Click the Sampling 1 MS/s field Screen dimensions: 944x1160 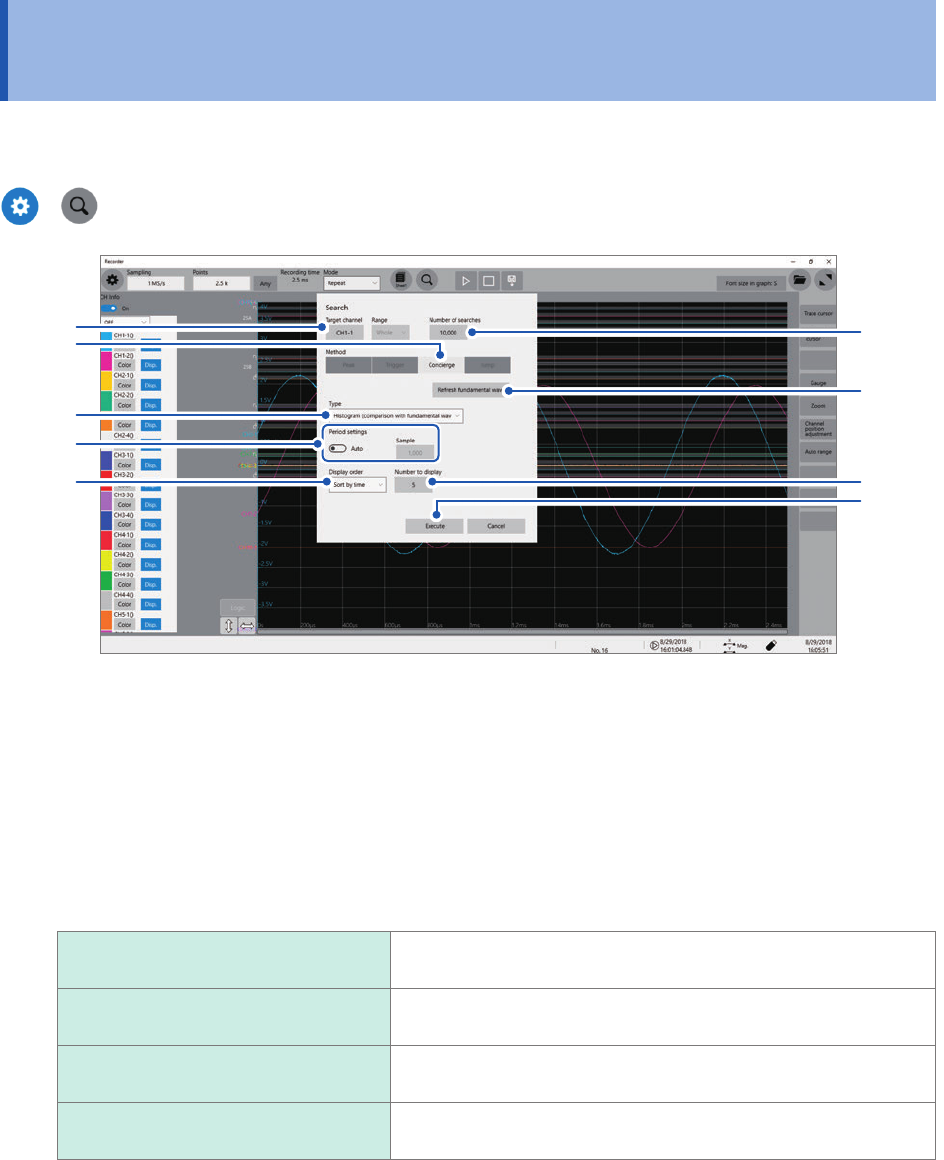point(155,283)
